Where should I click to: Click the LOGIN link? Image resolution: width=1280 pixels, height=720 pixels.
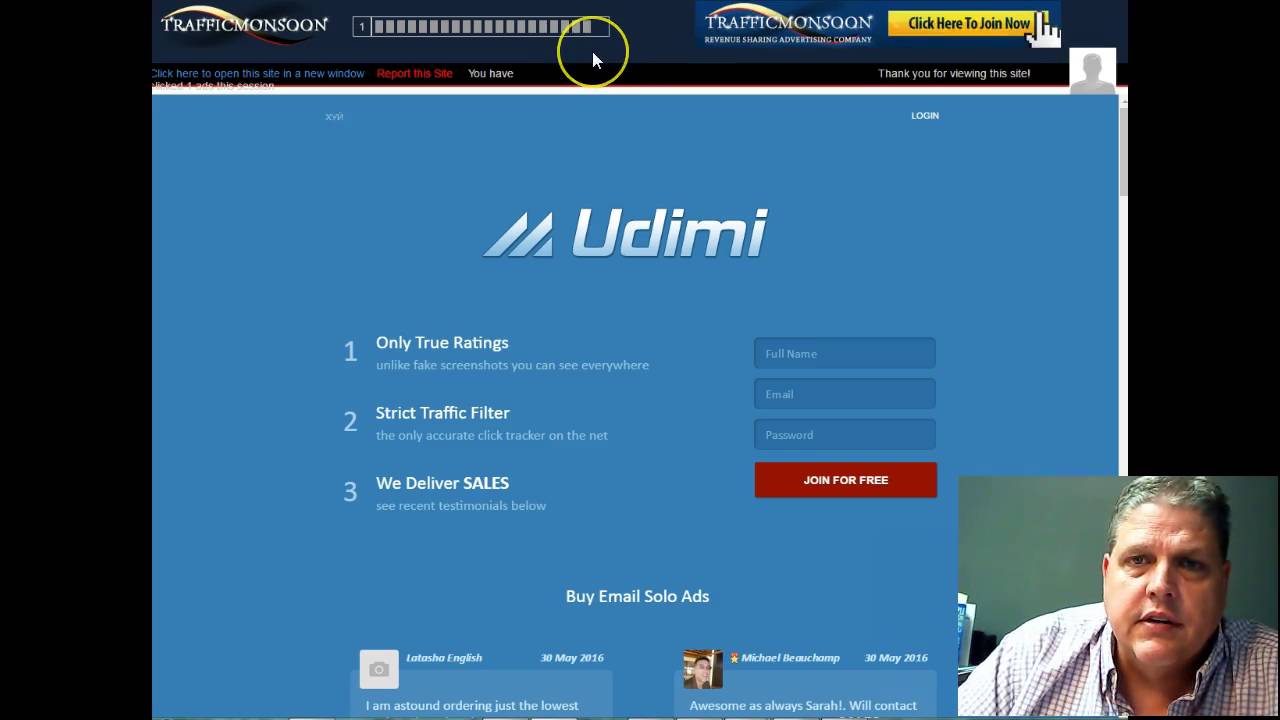(x=925, y=116)
